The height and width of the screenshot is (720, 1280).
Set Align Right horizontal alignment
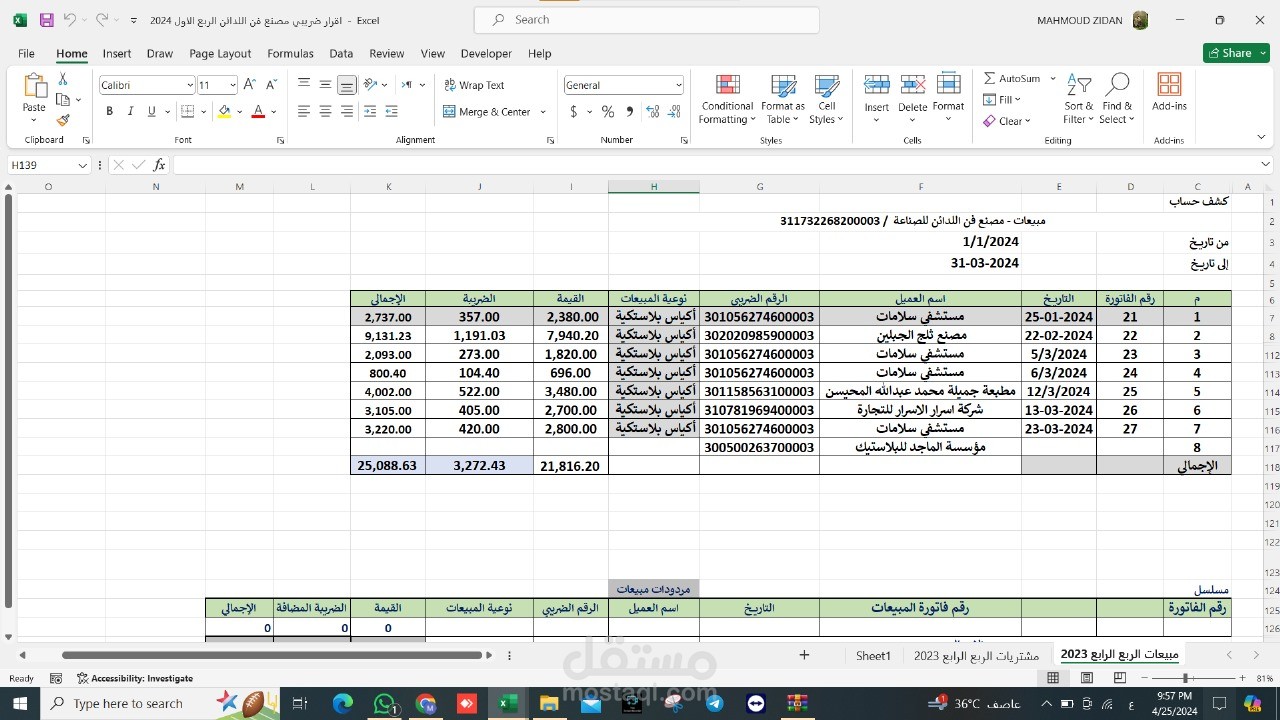346,112
